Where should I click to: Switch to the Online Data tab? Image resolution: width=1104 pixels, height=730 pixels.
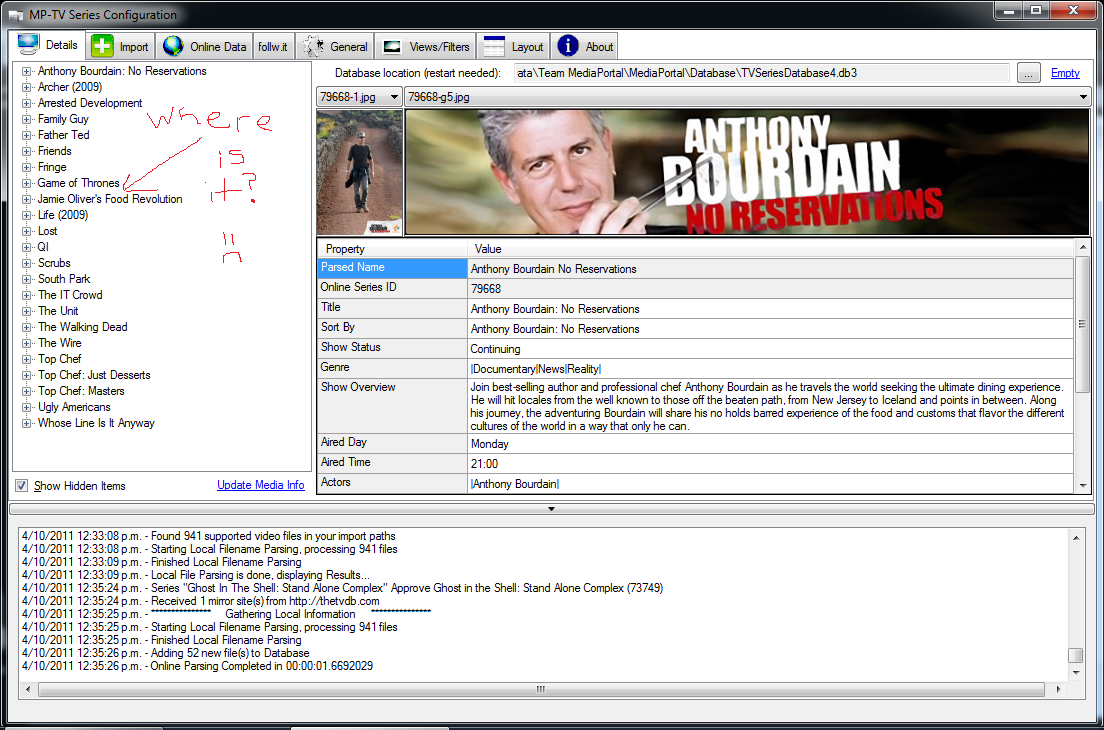click(204, 46)
